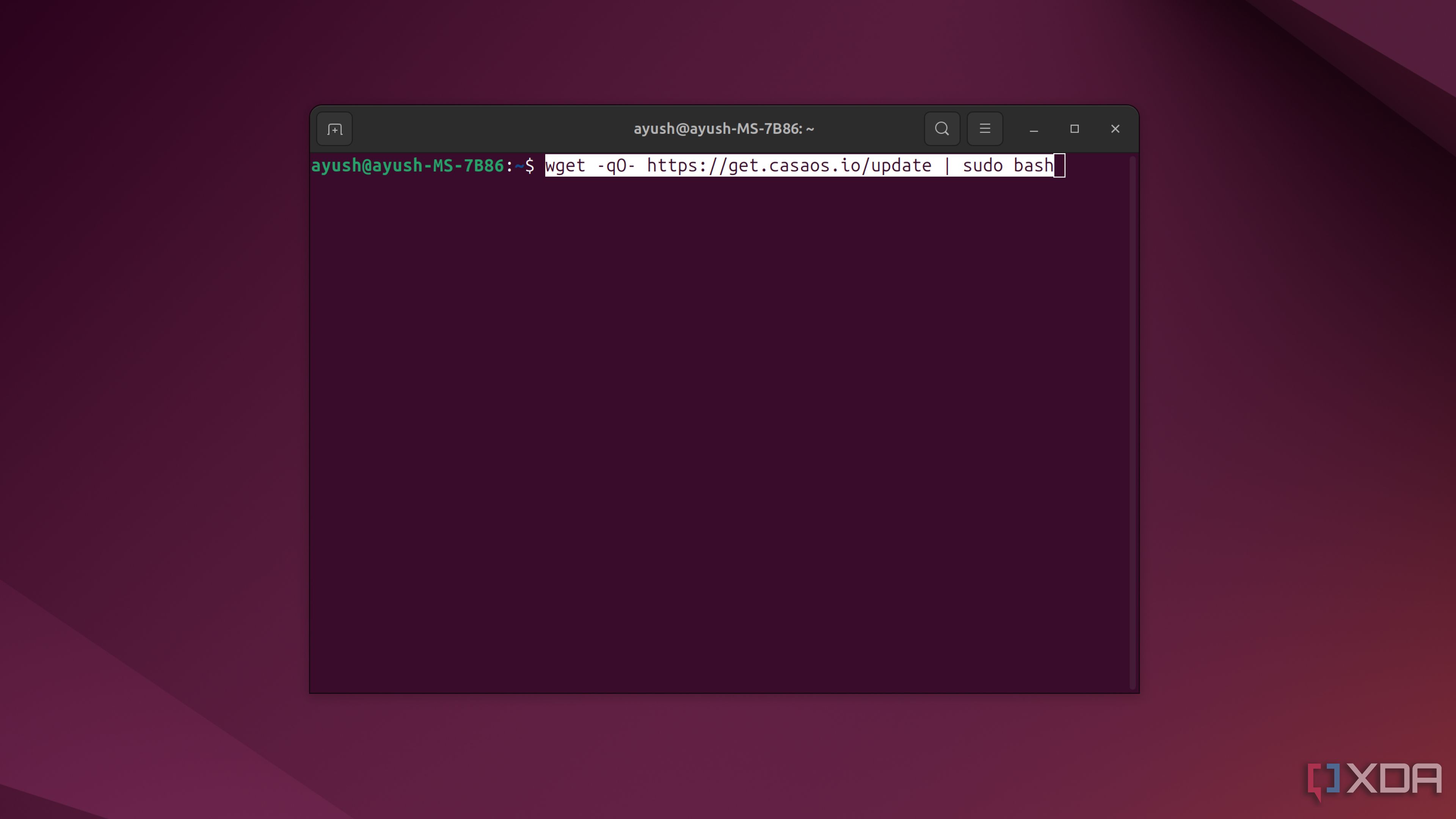
Task: Open a new terminal tab
Action: pos(334,129)
